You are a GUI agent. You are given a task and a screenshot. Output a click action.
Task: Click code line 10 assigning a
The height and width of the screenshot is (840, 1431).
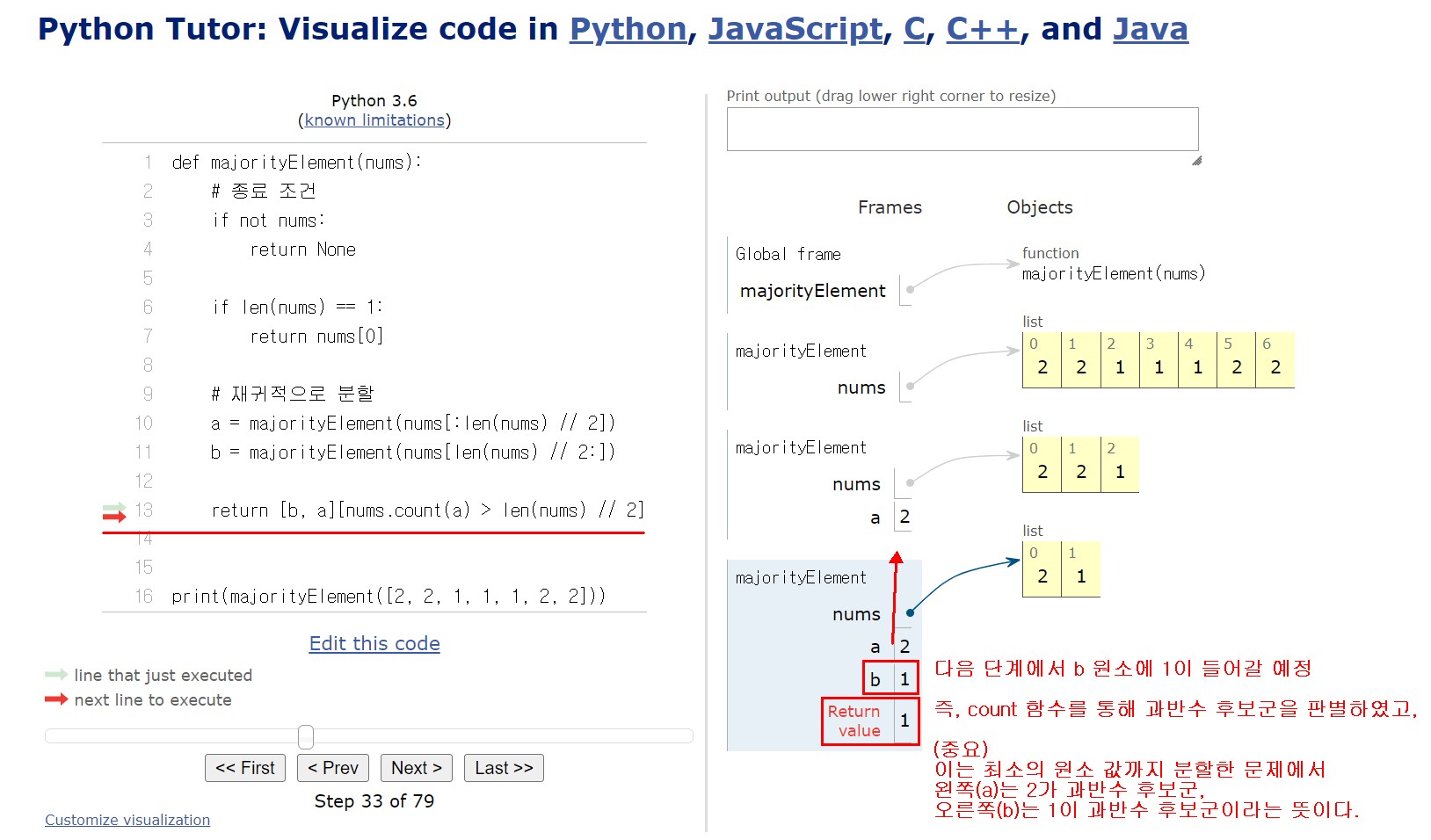tap(412, 424)
